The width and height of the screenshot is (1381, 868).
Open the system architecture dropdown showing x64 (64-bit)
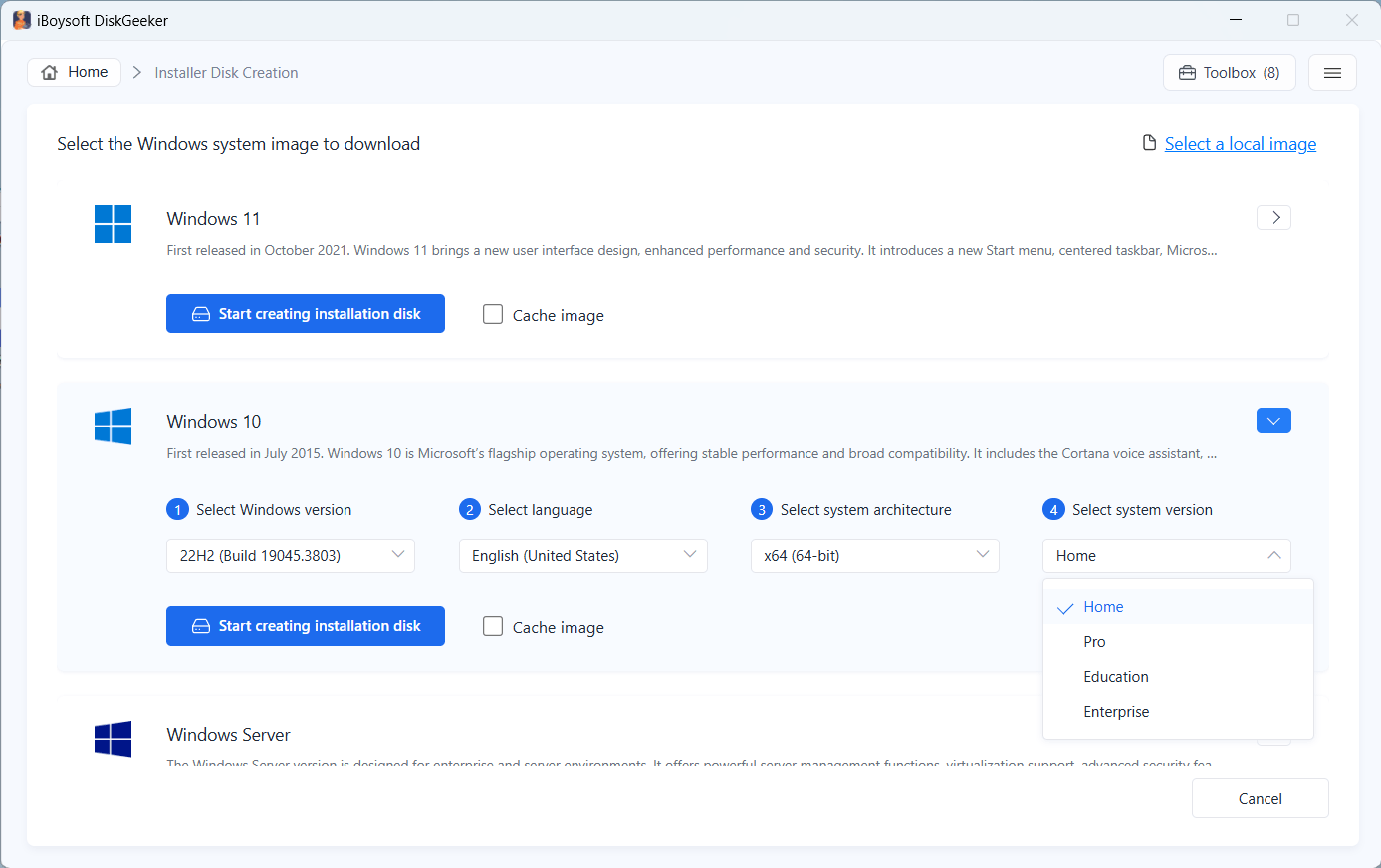click(x=875, y=555)
